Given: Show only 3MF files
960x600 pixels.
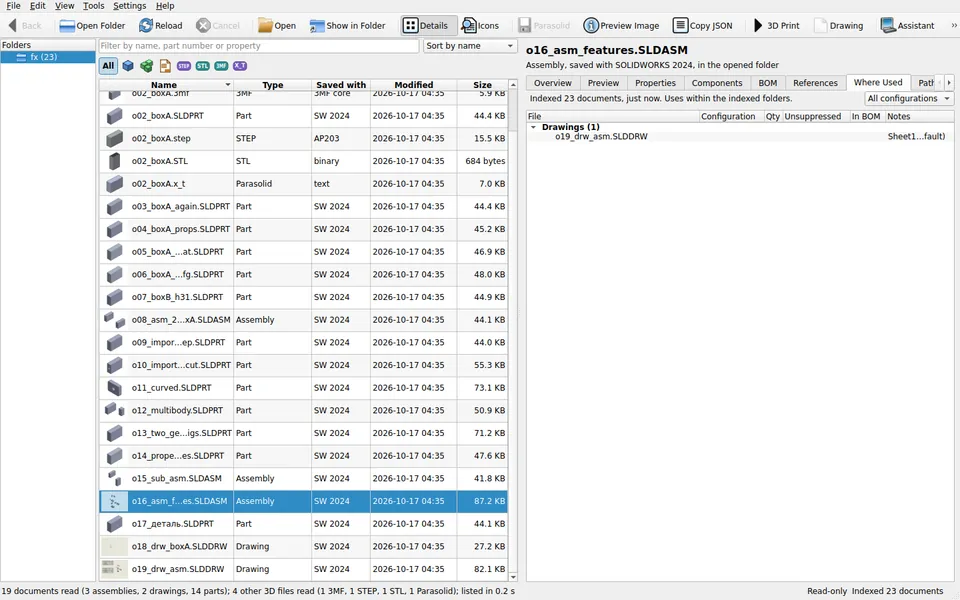Looking at the screenshot, I should [x=221, y=66].
